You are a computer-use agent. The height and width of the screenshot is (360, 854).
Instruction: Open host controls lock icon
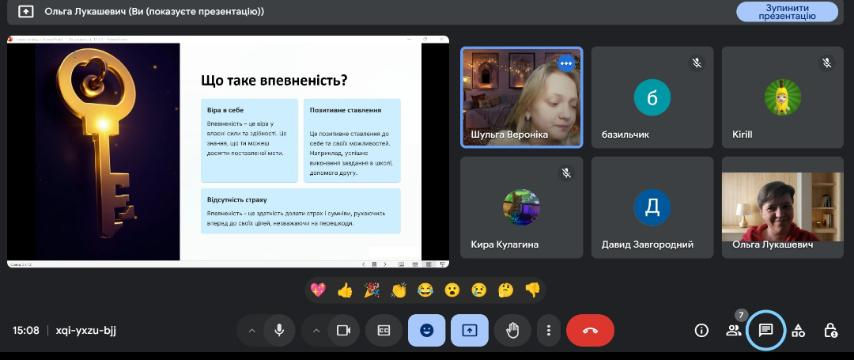pyautogui.click(x=830, y=330)
